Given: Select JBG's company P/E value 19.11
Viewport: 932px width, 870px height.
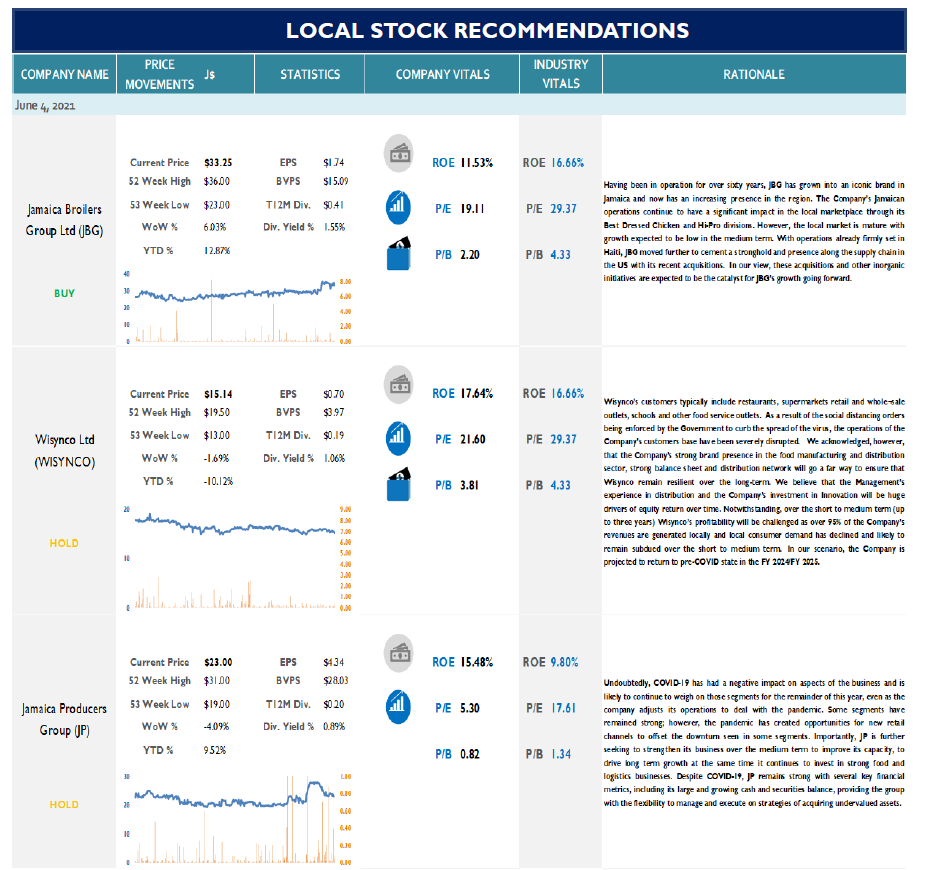Looking at the screenshot, I should 473,209.
